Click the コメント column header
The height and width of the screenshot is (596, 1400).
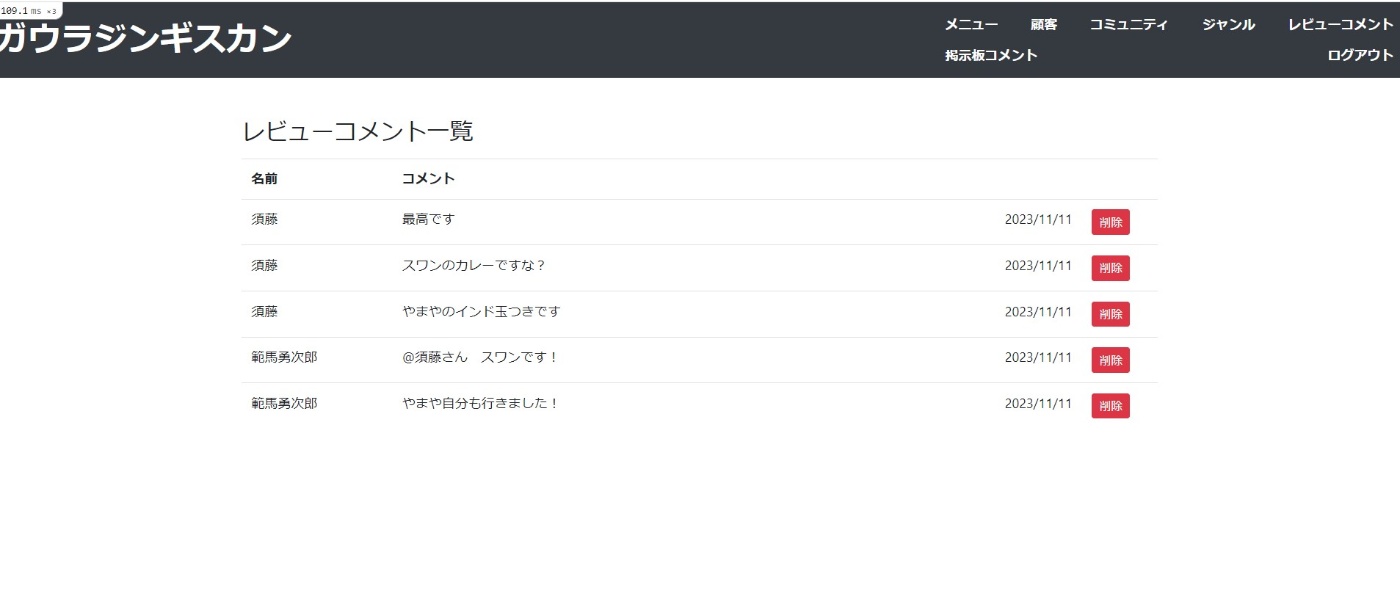coord(428,179)
